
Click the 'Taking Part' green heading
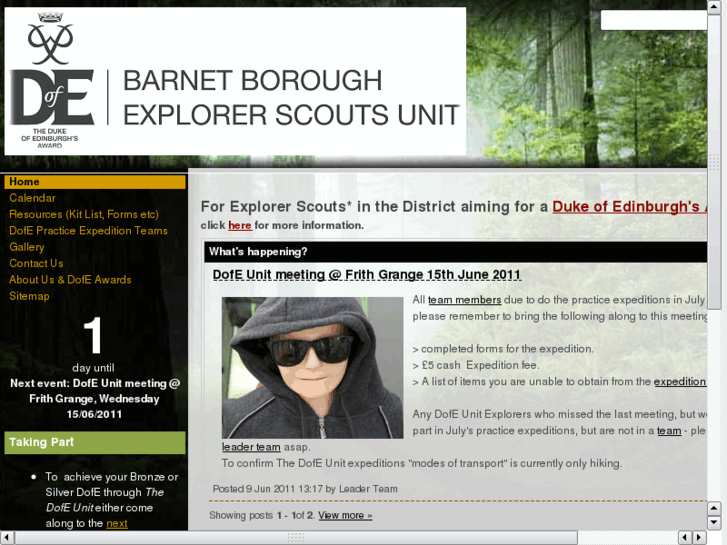(95, 442)
